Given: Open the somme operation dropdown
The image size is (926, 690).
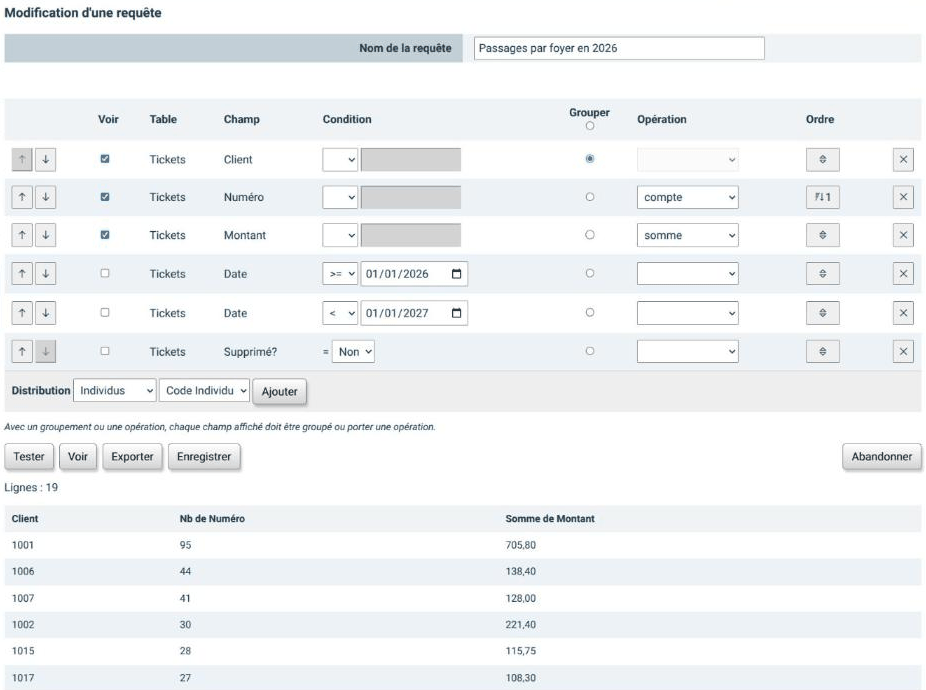Looking at the screenshot, I should (687, 235).
